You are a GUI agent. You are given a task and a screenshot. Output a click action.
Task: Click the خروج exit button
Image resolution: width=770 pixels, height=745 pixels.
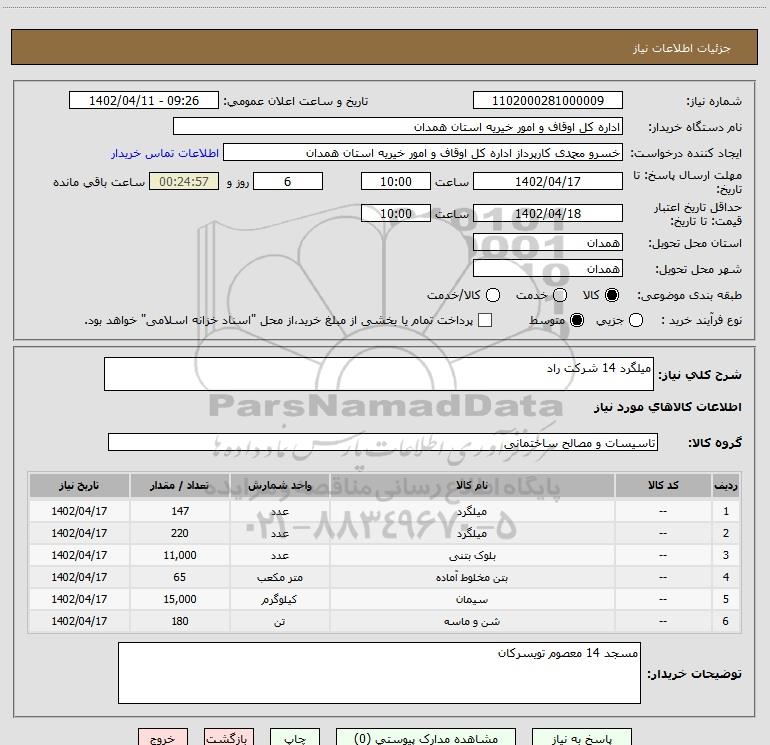coord(163,737)
